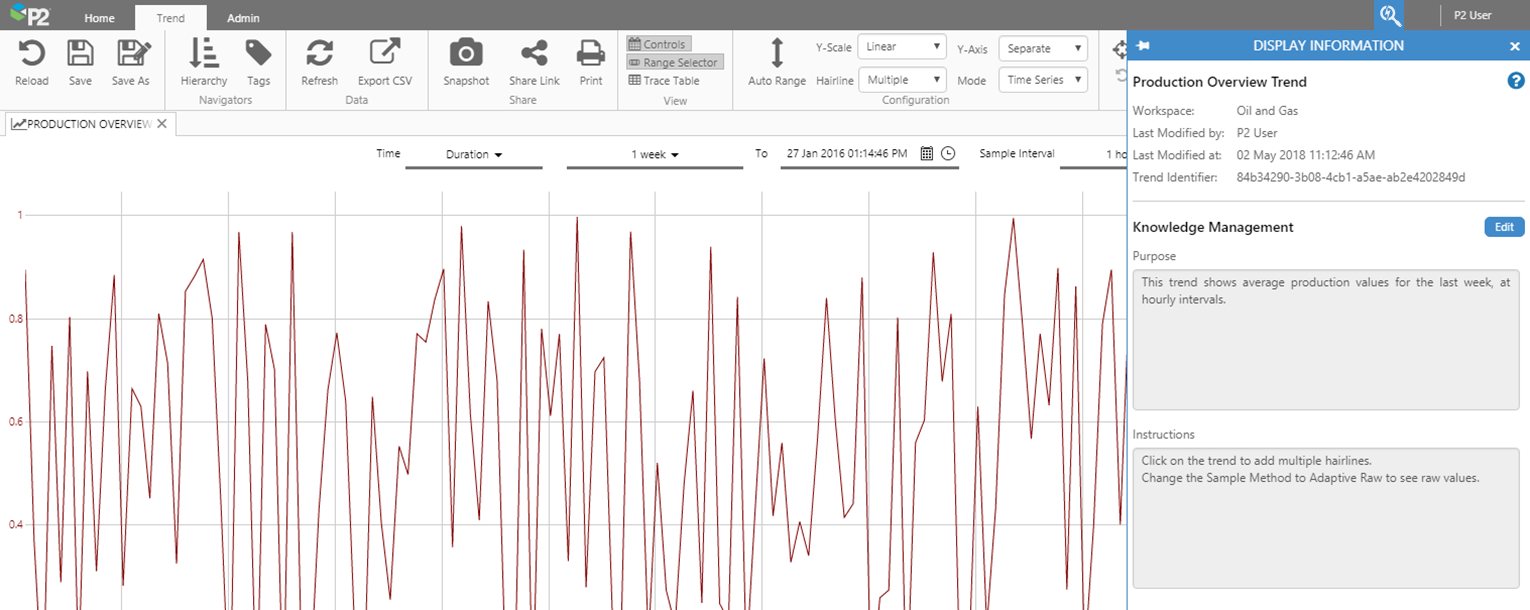Toggle the Controls view option
Screen dimensions: 1530x610
(658, 44)
